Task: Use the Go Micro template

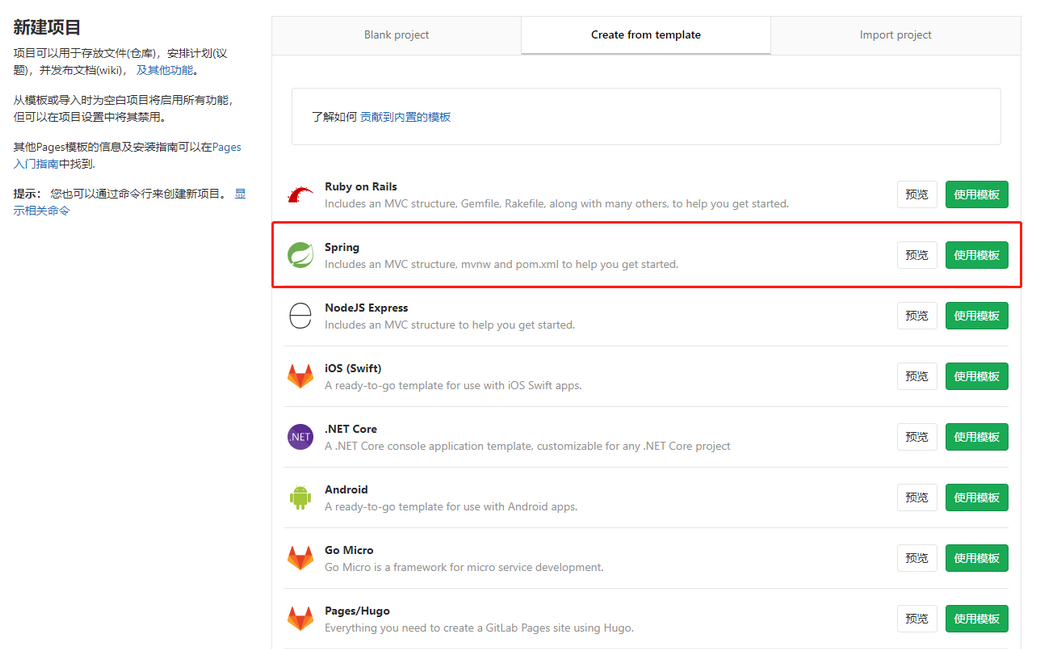Action: [x=976, y=557]
